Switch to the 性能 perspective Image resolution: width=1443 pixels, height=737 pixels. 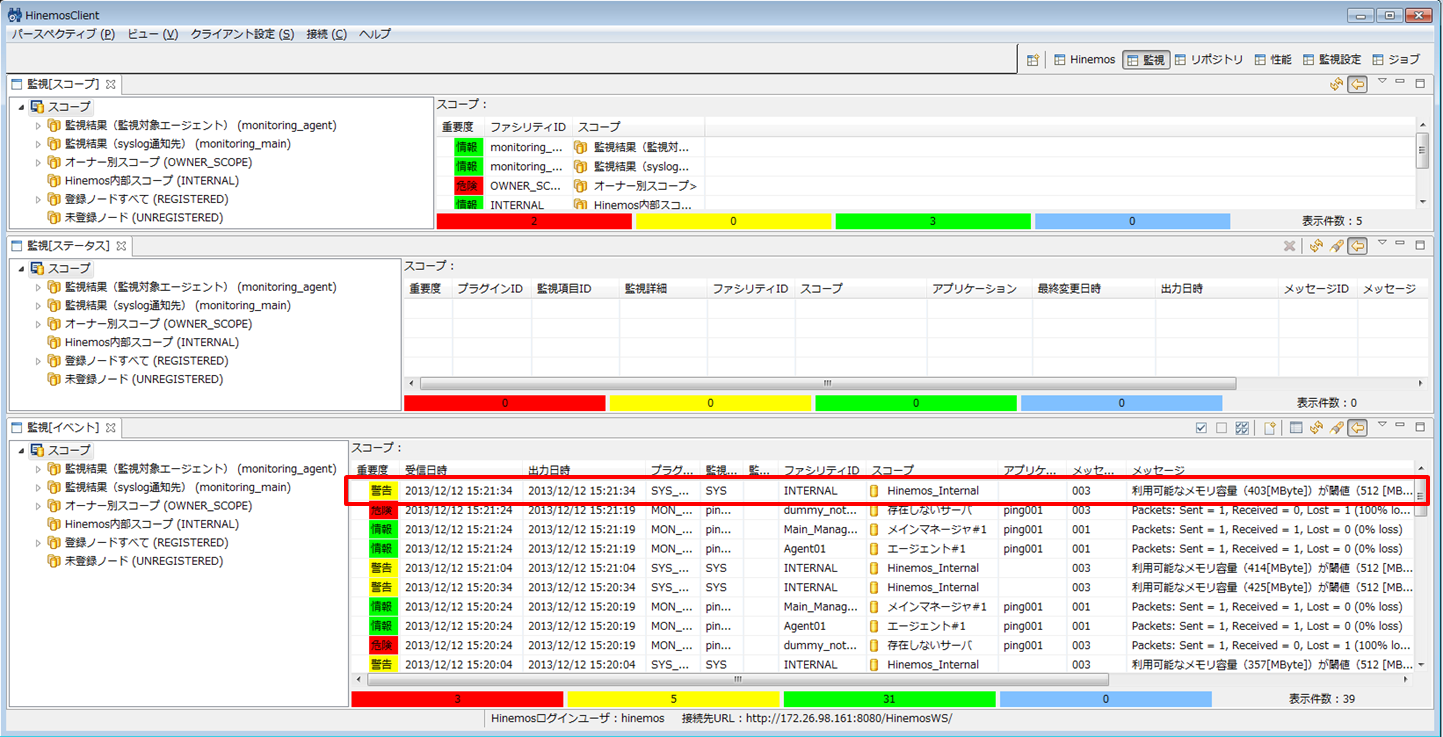1272,60
